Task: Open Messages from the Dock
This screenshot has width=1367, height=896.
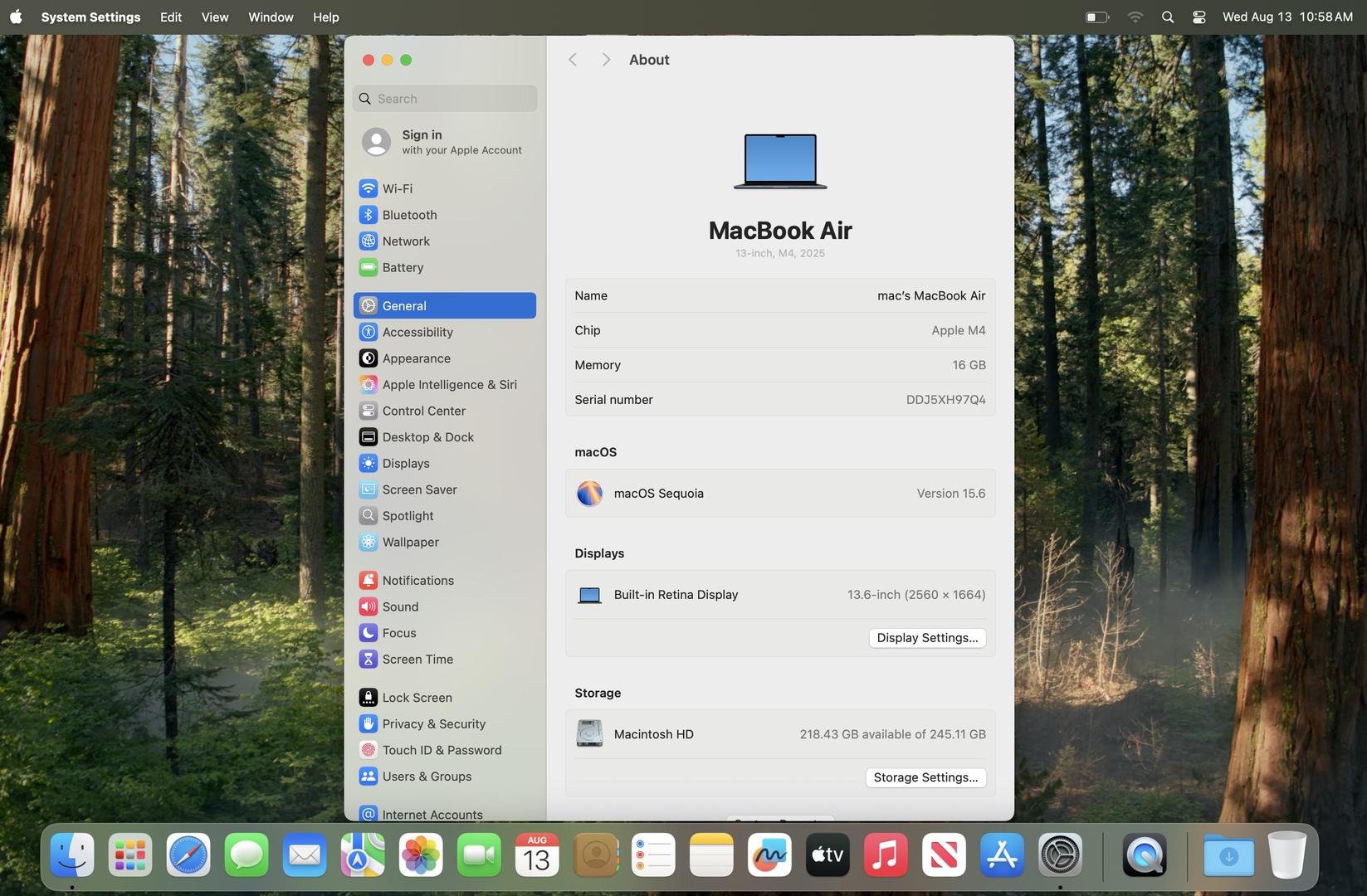Action: click(247, 855)
